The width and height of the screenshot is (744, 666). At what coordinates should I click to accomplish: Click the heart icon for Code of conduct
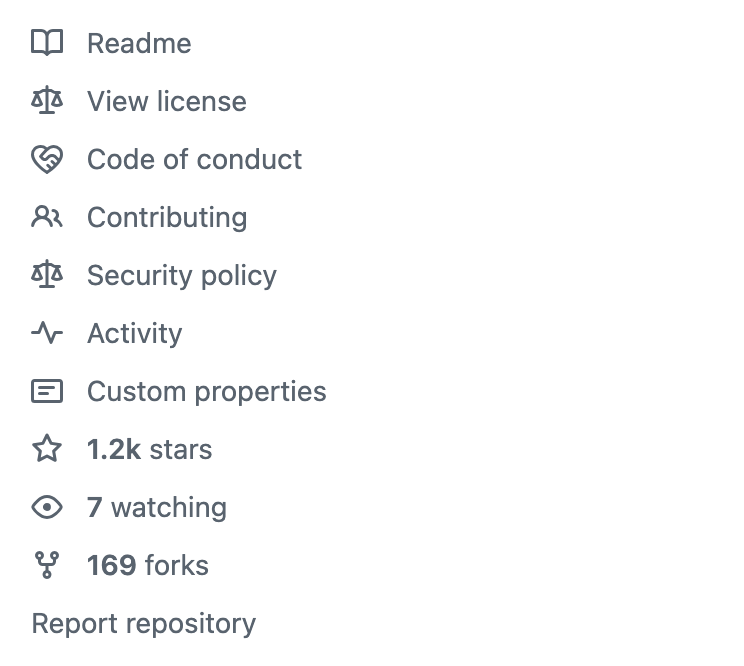pos(47,159)
